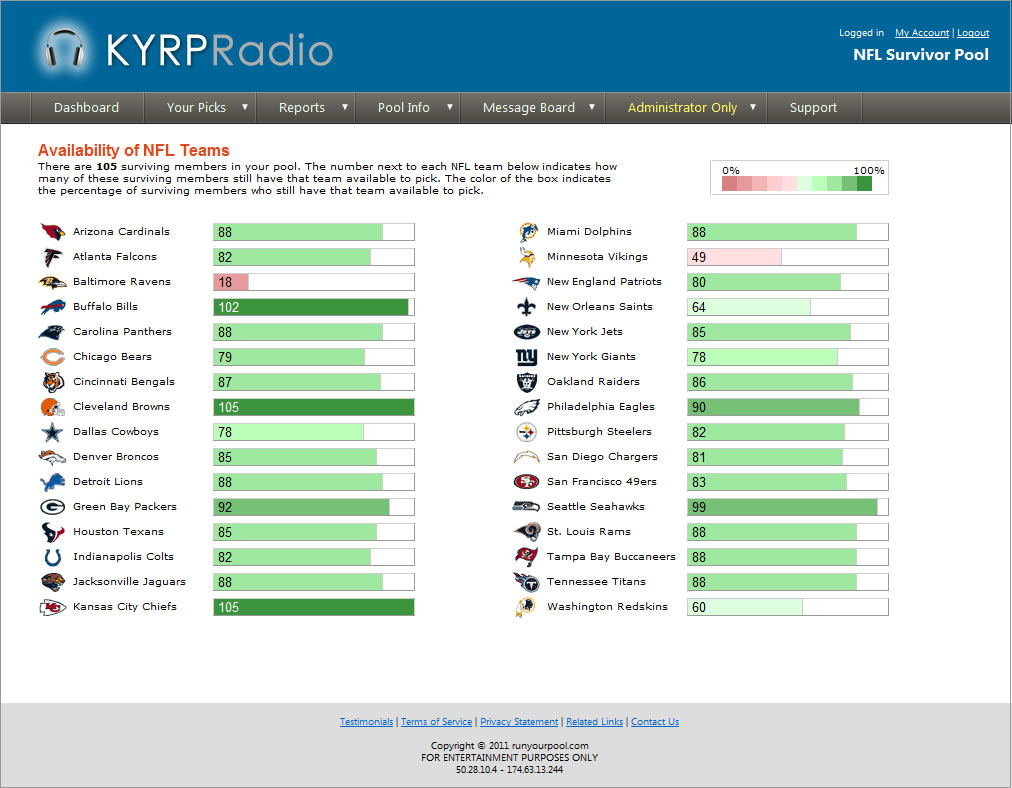Image resolution: width=1012 pixels, height=788 pixels.
Task: Open the Administrator Only menu
Action: (752, 107)
